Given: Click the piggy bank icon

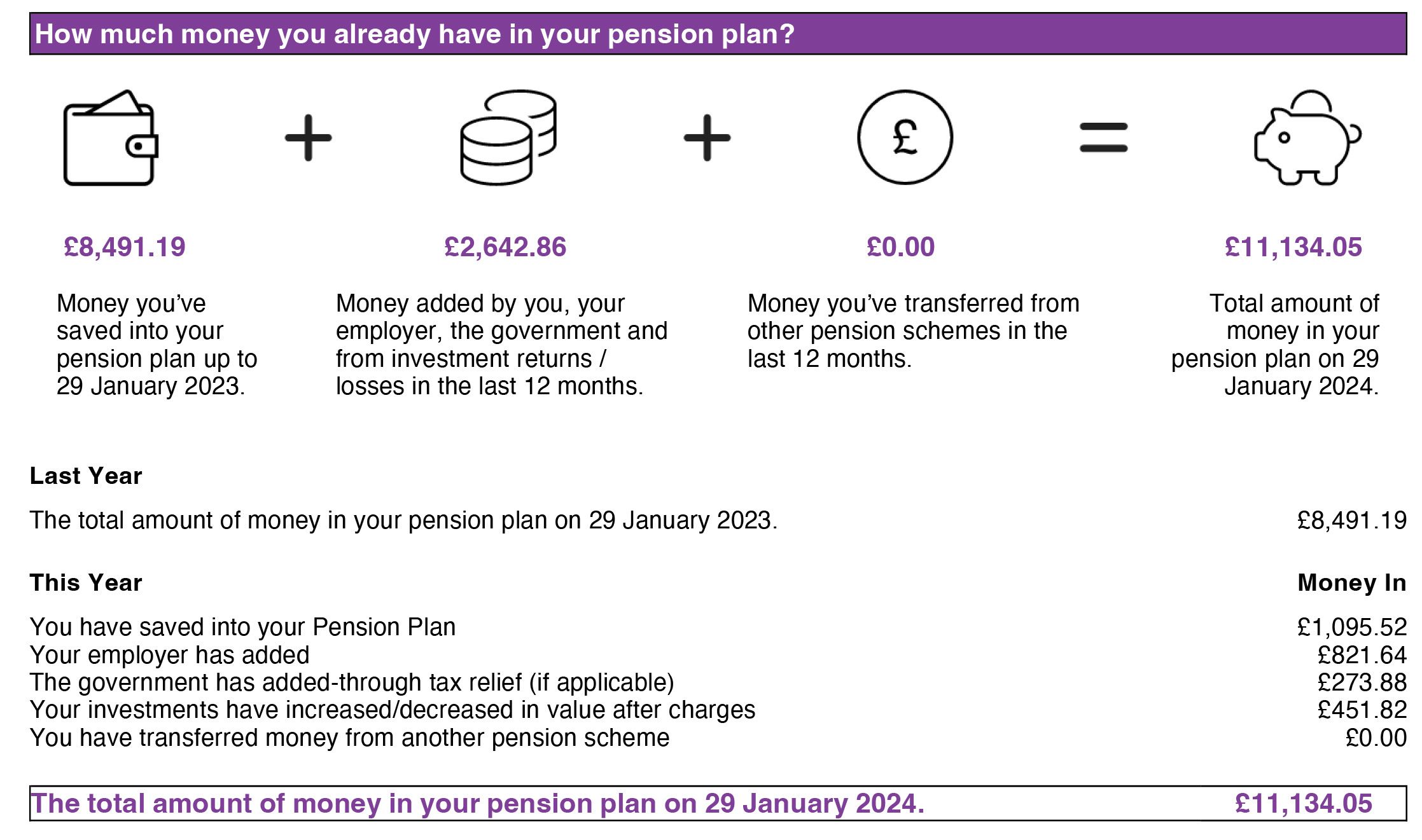Looking at the screenshot, I should 1306,139.
